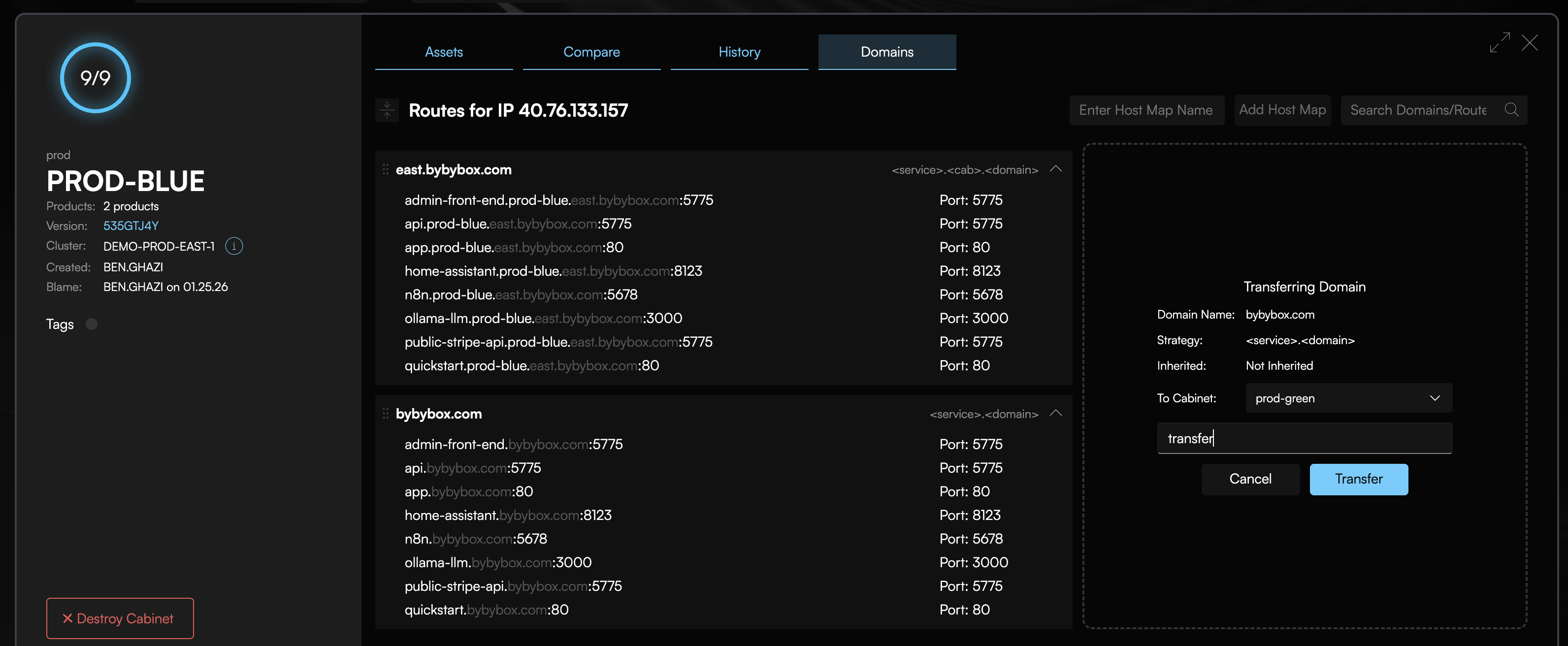The image size is (1568, 646).
Task: Open the Compare tab
Action: click(x=591, y=52)
